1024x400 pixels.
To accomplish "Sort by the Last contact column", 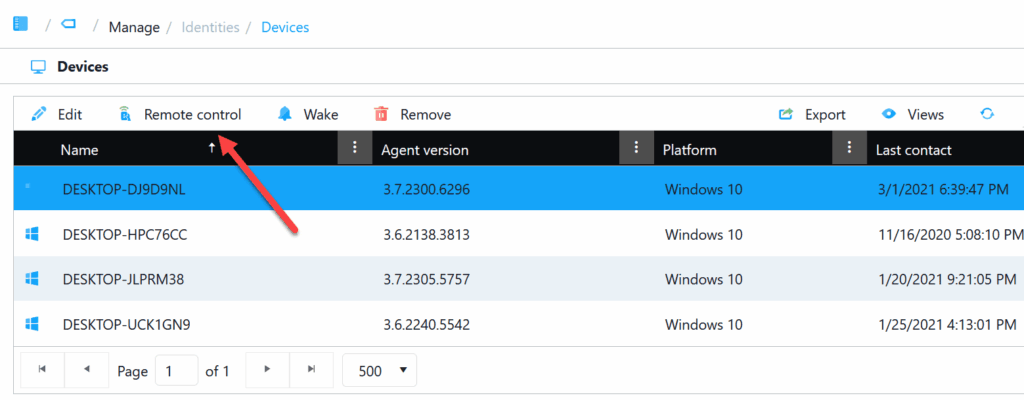I will [x=913, y=150].
